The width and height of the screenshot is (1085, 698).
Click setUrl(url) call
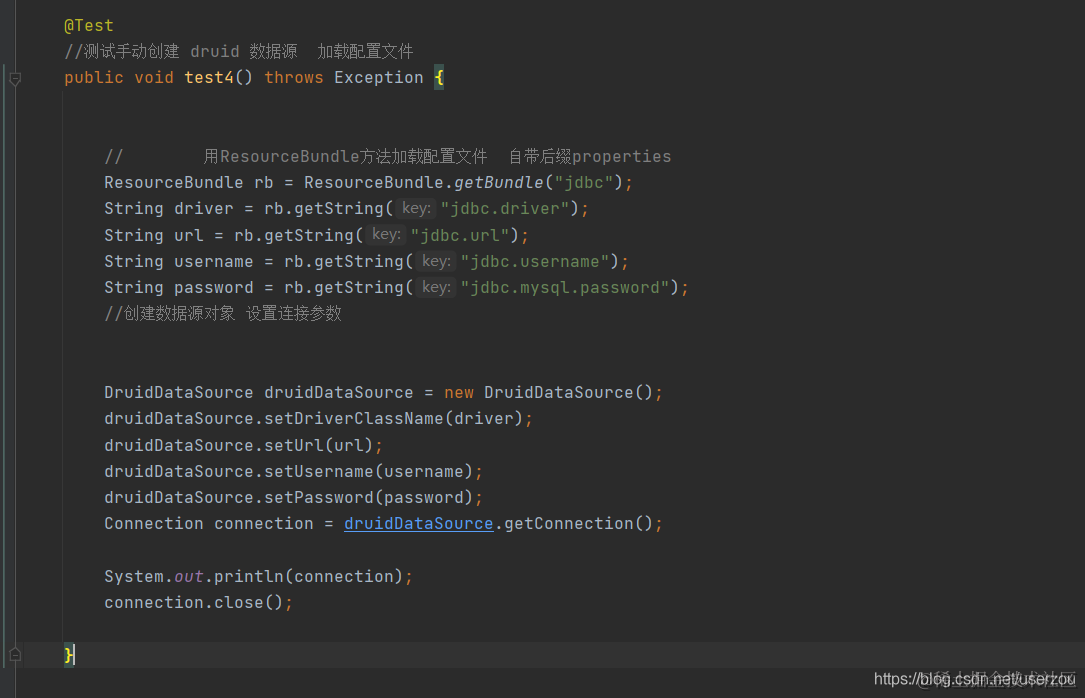[318, 446]
